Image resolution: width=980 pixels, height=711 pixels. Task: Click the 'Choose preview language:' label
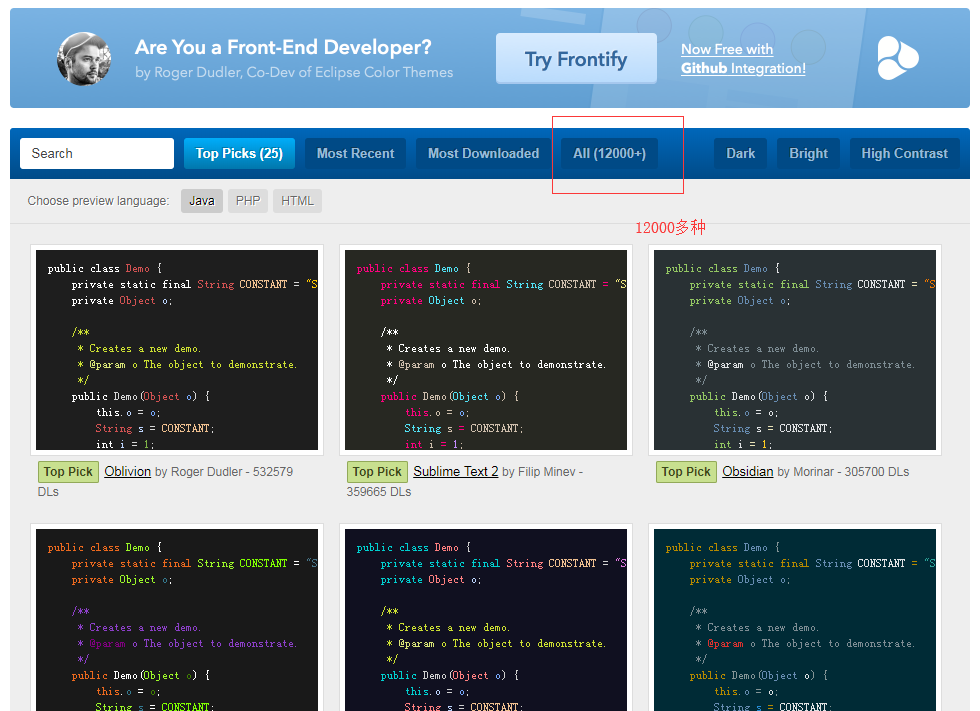point(98,201)
